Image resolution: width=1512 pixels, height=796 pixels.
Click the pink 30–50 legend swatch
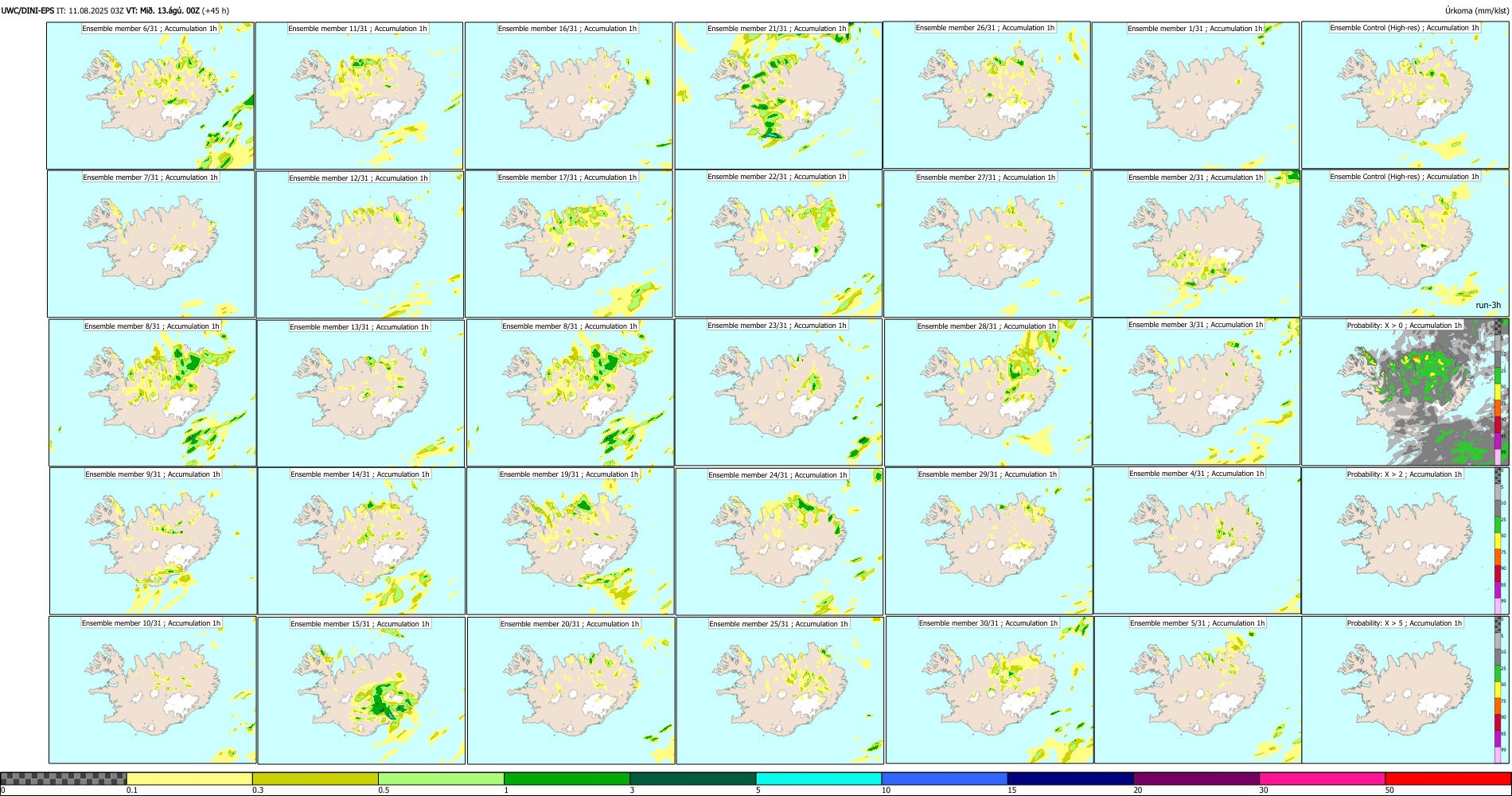coord(1322,778)
